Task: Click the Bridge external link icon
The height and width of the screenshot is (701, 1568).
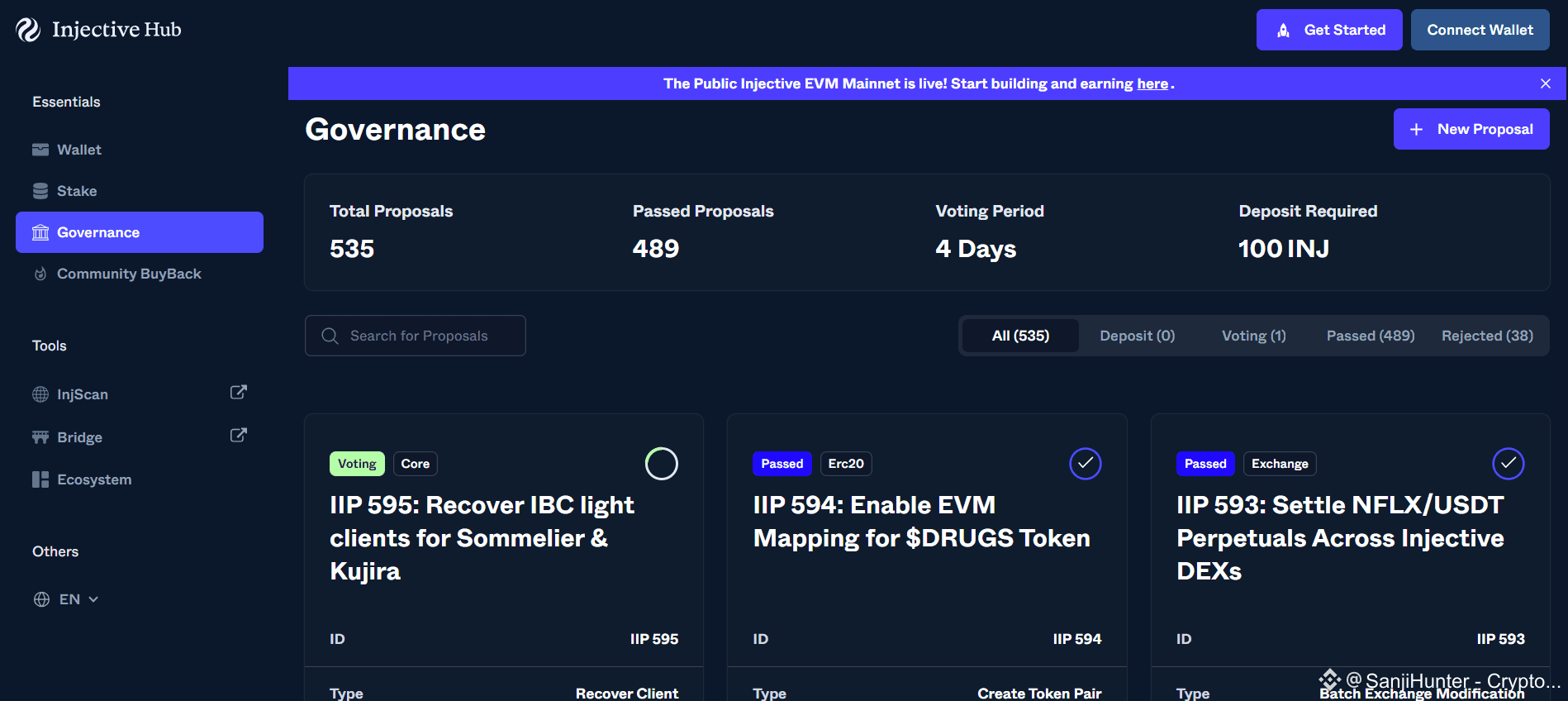Action: click(x=238, y=436)
